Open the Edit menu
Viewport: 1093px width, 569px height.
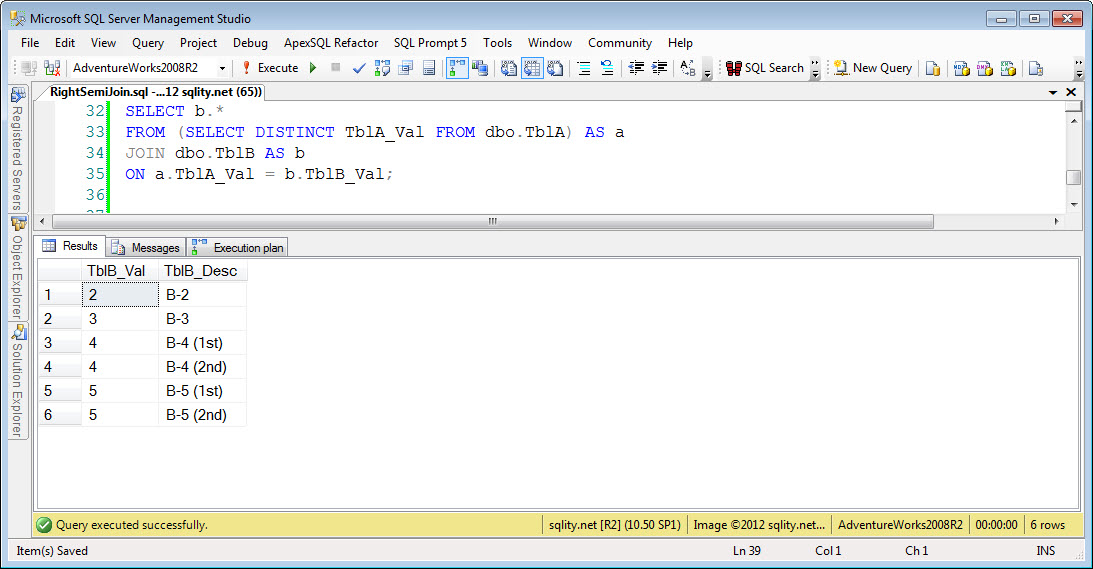tap(65, 43)
